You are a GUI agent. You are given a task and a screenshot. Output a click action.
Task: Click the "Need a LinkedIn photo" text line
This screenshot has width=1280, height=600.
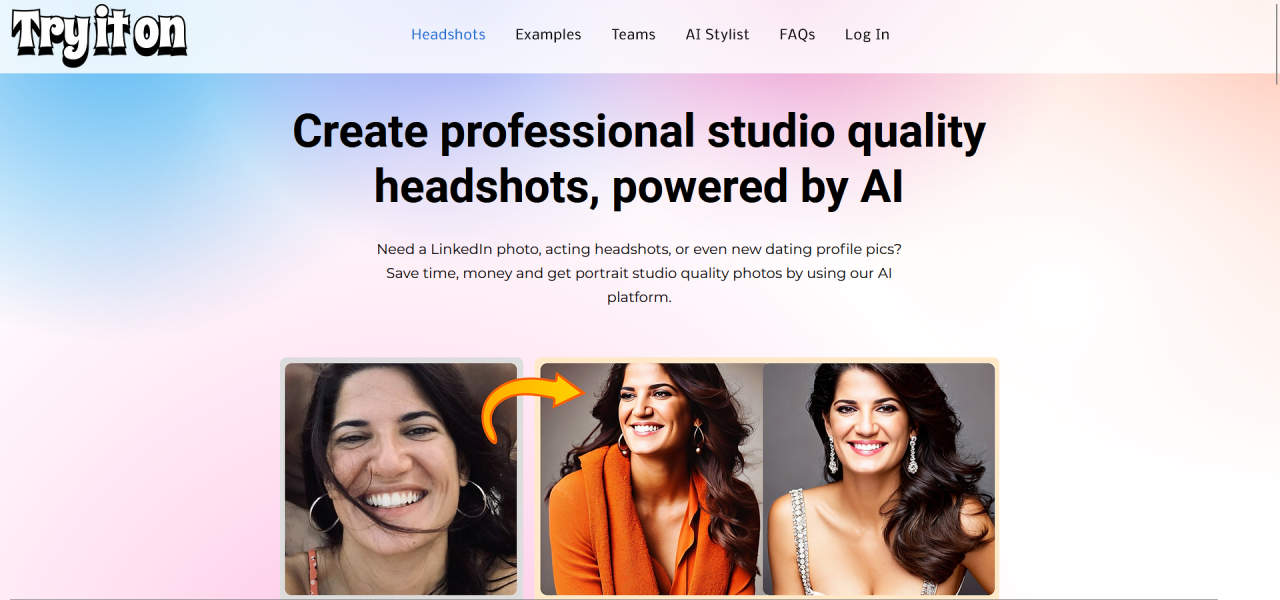pyautogui.click(x=639, y=248)
